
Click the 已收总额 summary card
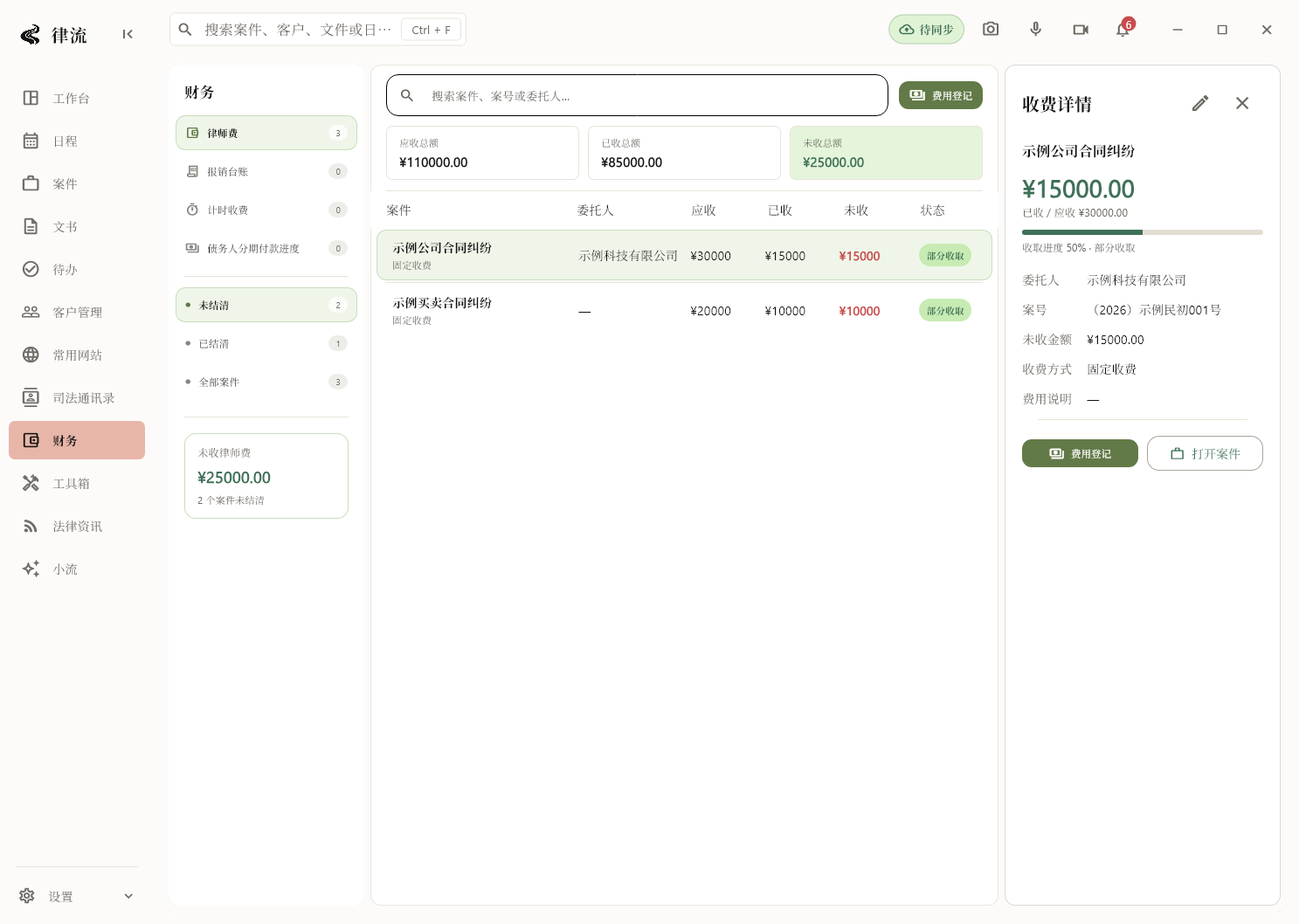(684, 153)
